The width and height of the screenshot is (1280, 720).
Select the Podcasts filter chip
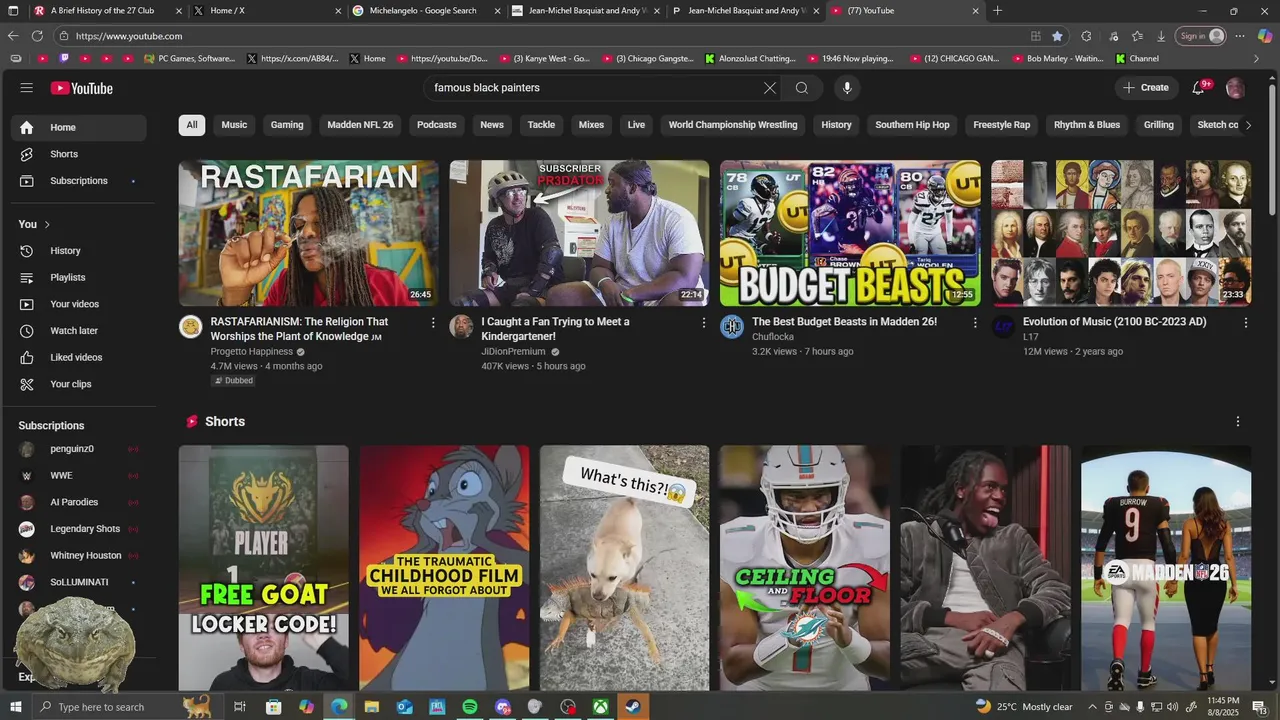coord(437,125)
